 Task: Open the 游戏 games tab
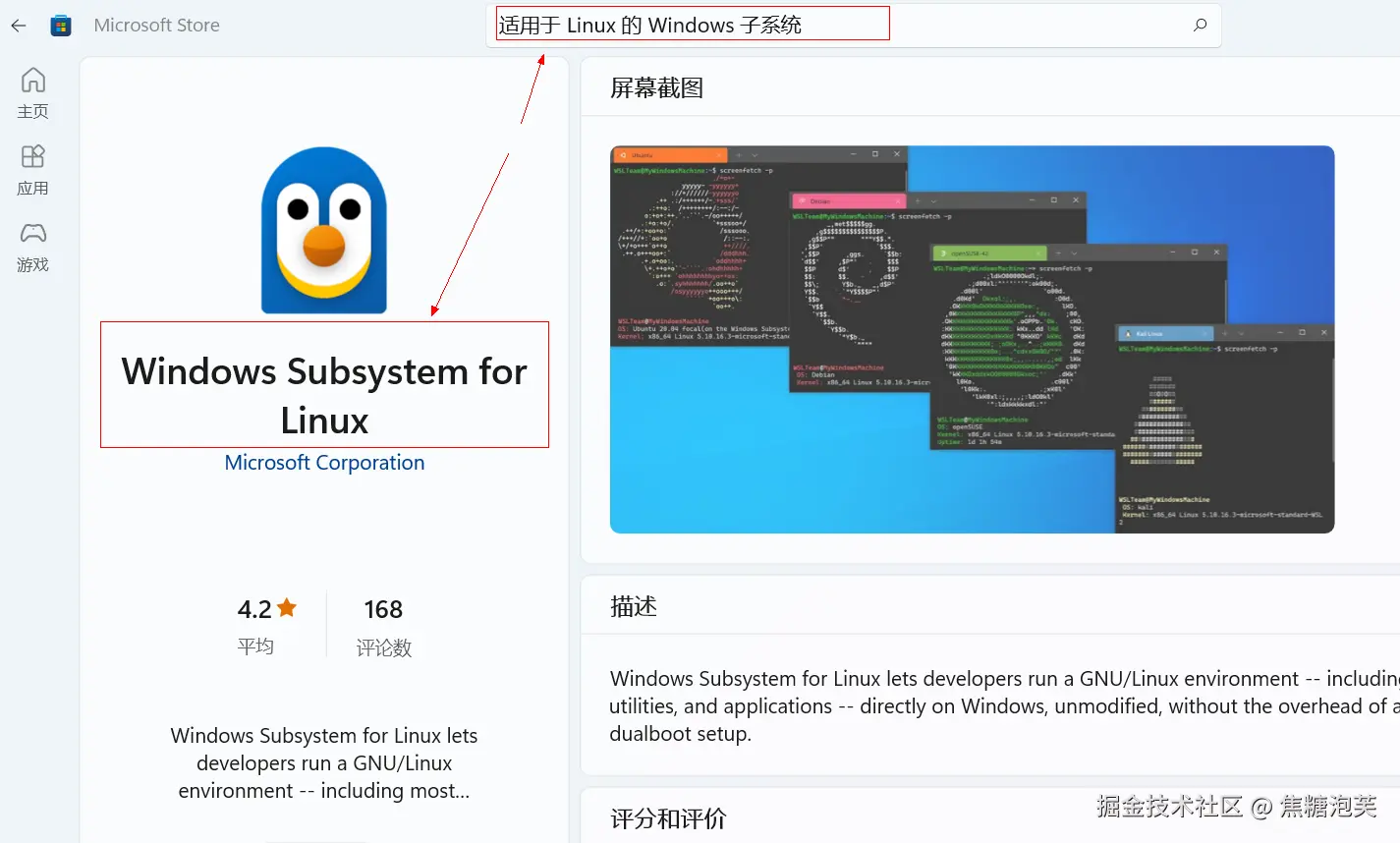[33, 247]
